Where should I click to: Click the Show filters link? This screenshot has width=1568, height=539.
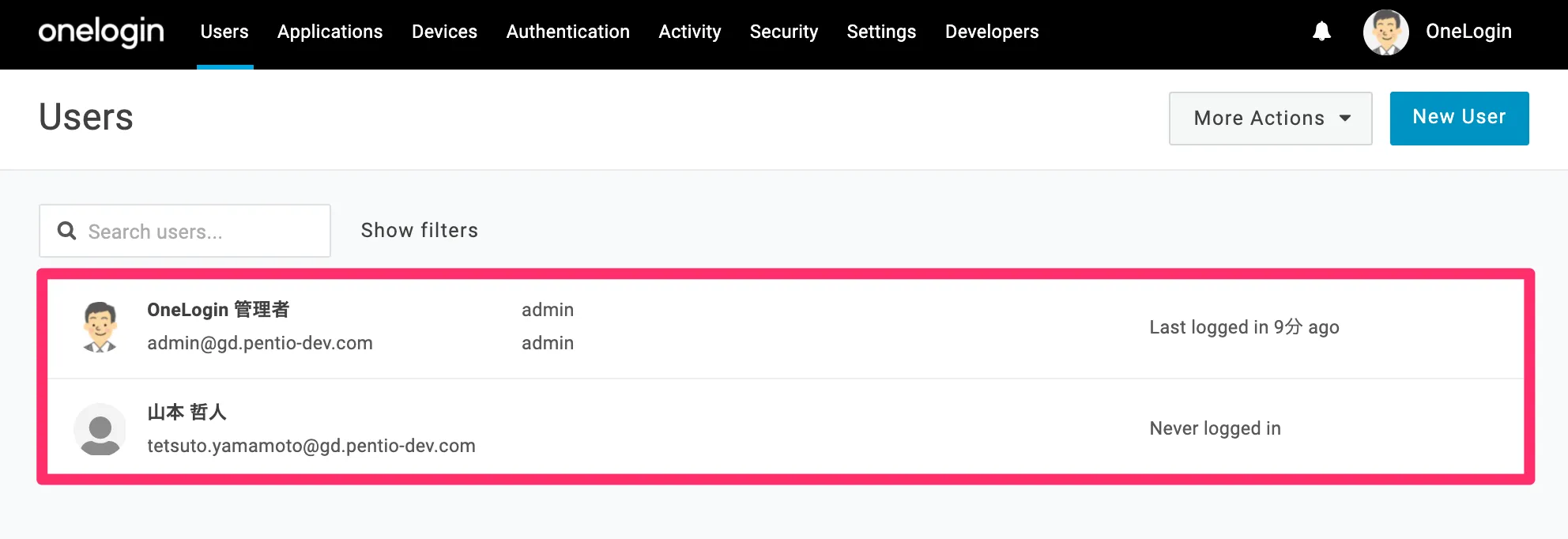click(419, 230)
